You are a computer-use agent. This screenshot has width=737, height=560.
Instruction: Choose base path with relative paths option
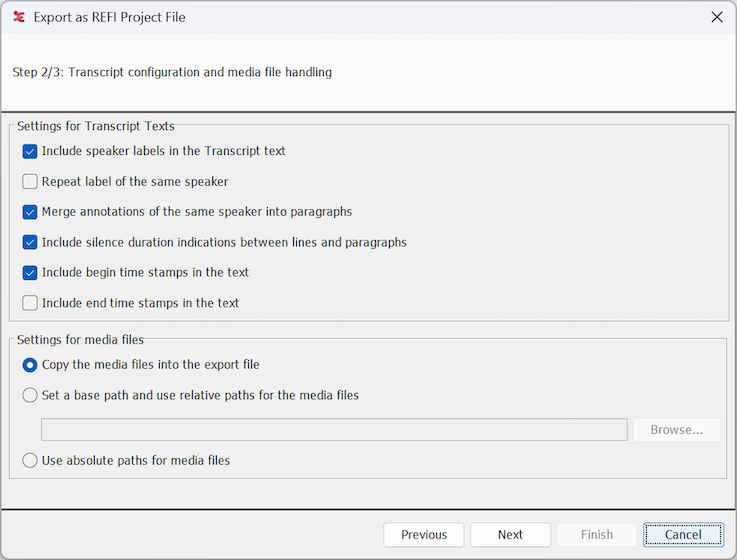click(30, 395)
